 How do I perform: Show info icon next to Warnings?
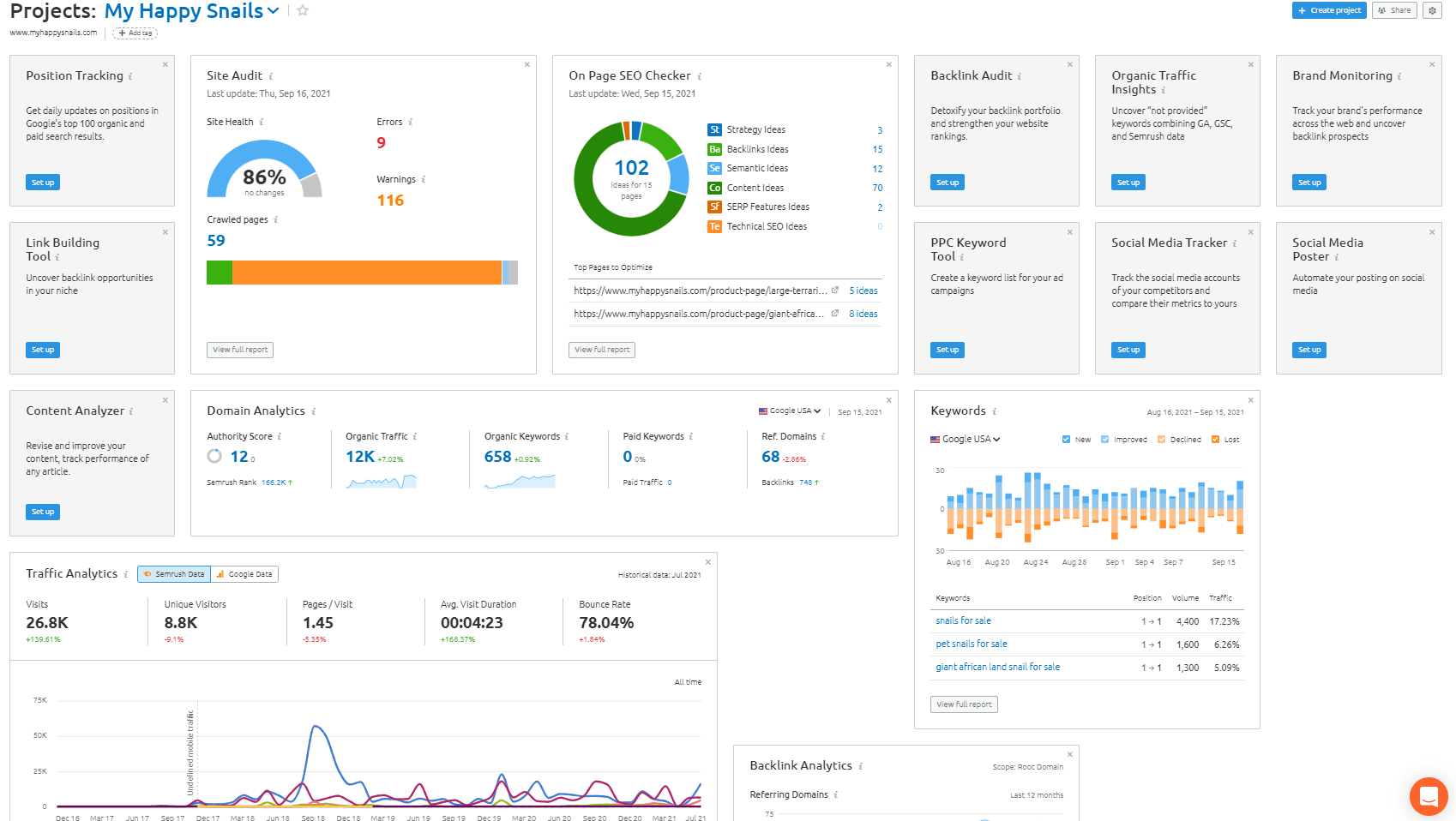(424, 179)
